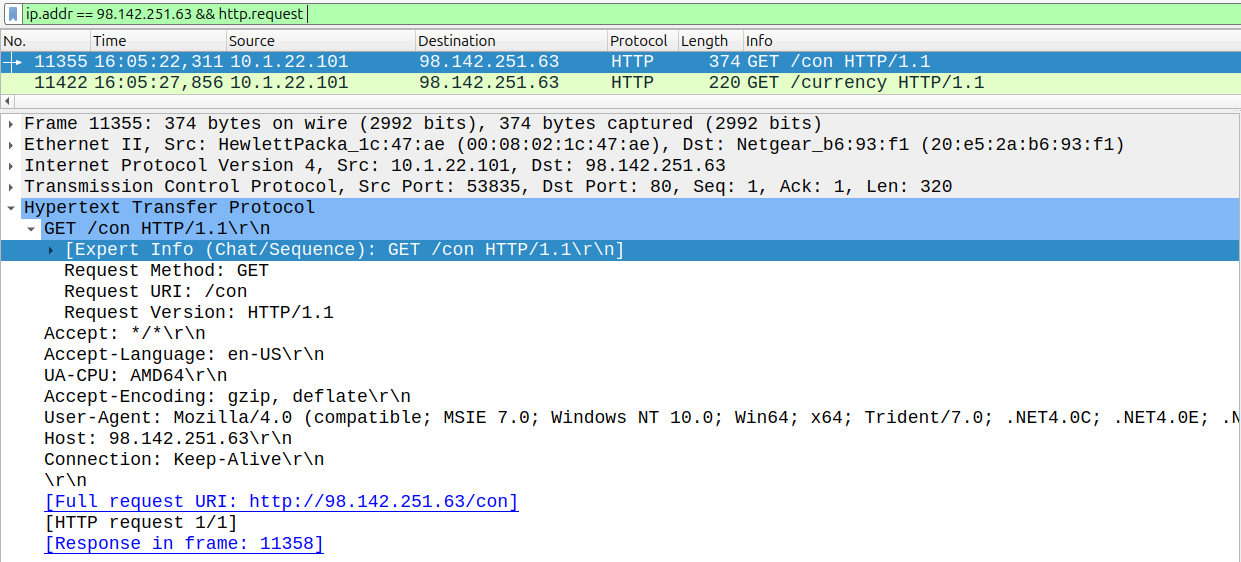
Task: Click destination cell of packet 11355
Action: coord(489,62)
